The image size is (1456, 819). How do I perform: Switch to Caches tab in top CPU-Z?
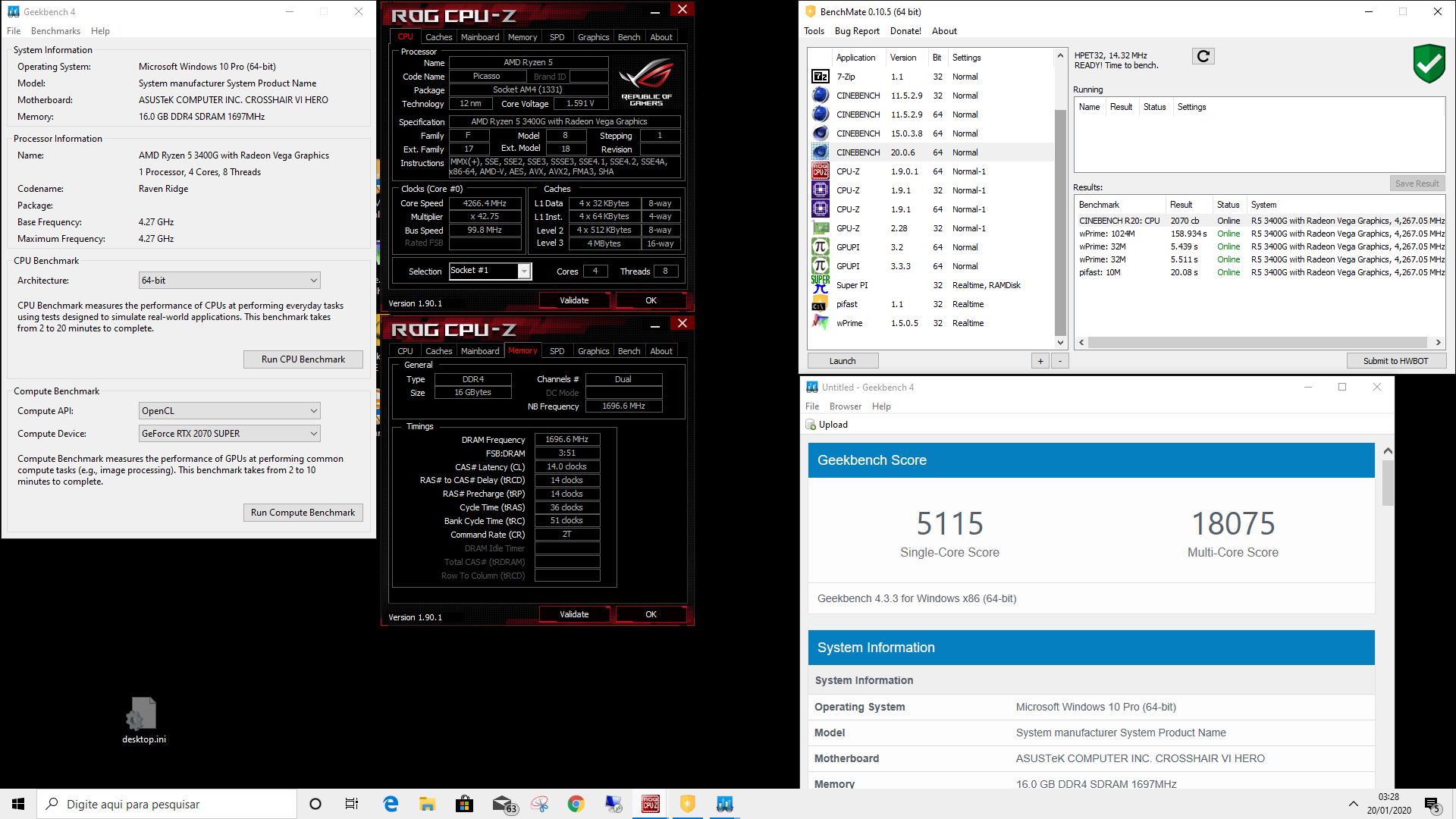(x=438, y=37)
